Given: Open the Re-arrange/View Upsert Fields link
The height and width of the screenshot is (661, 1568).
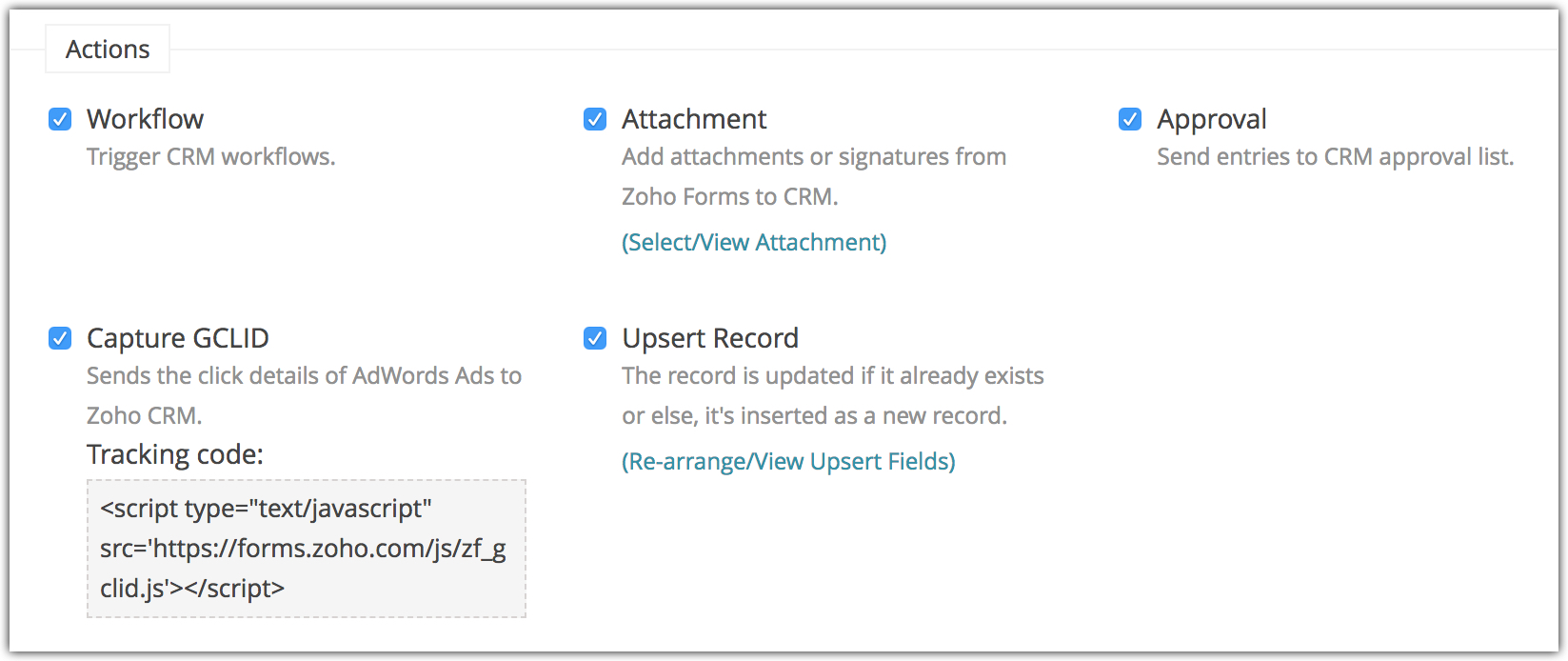Looking at the screenshot, I should tap(788, 462).
